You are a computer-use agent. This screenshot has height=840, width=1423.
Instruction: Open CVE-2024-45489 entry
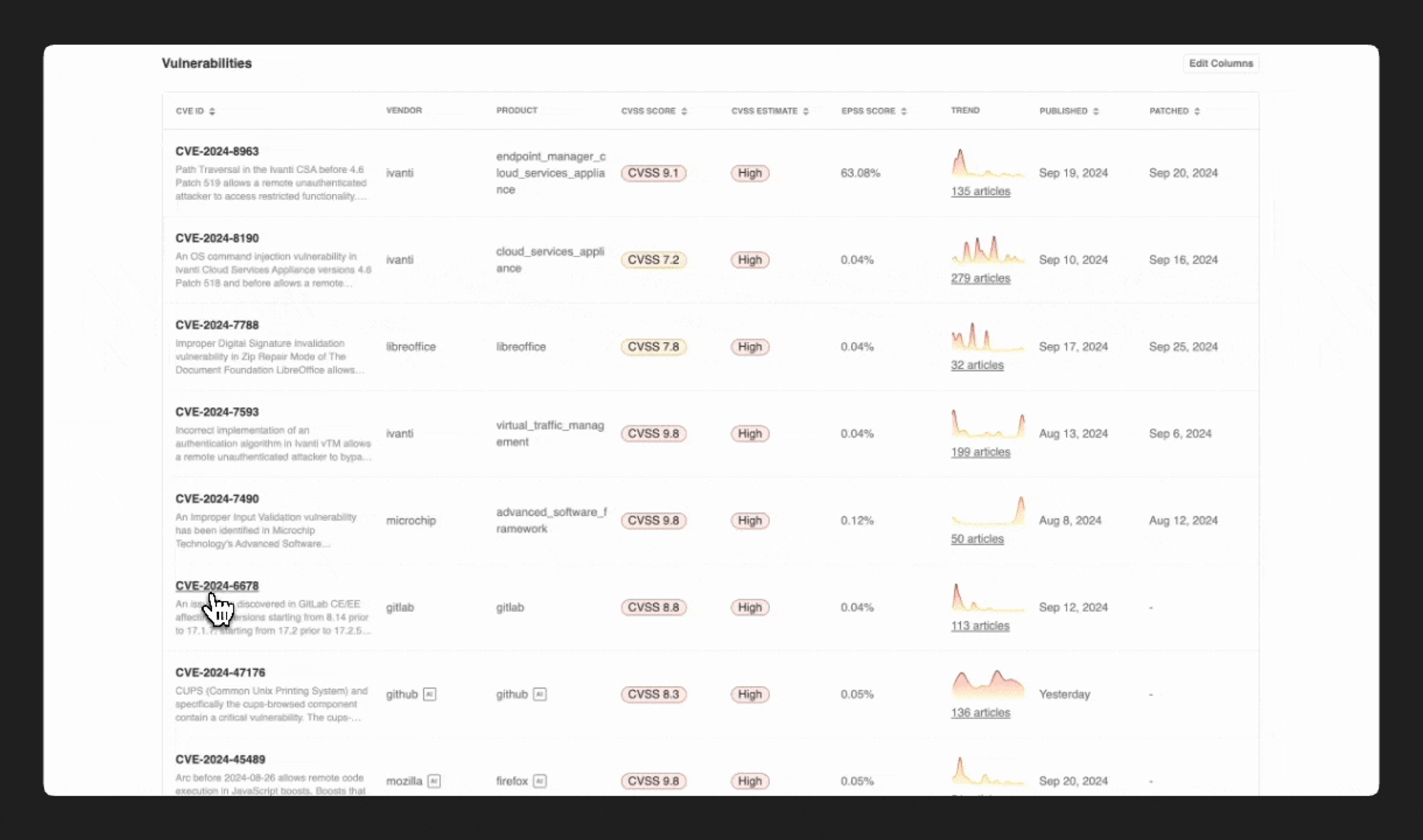point(220,759)
